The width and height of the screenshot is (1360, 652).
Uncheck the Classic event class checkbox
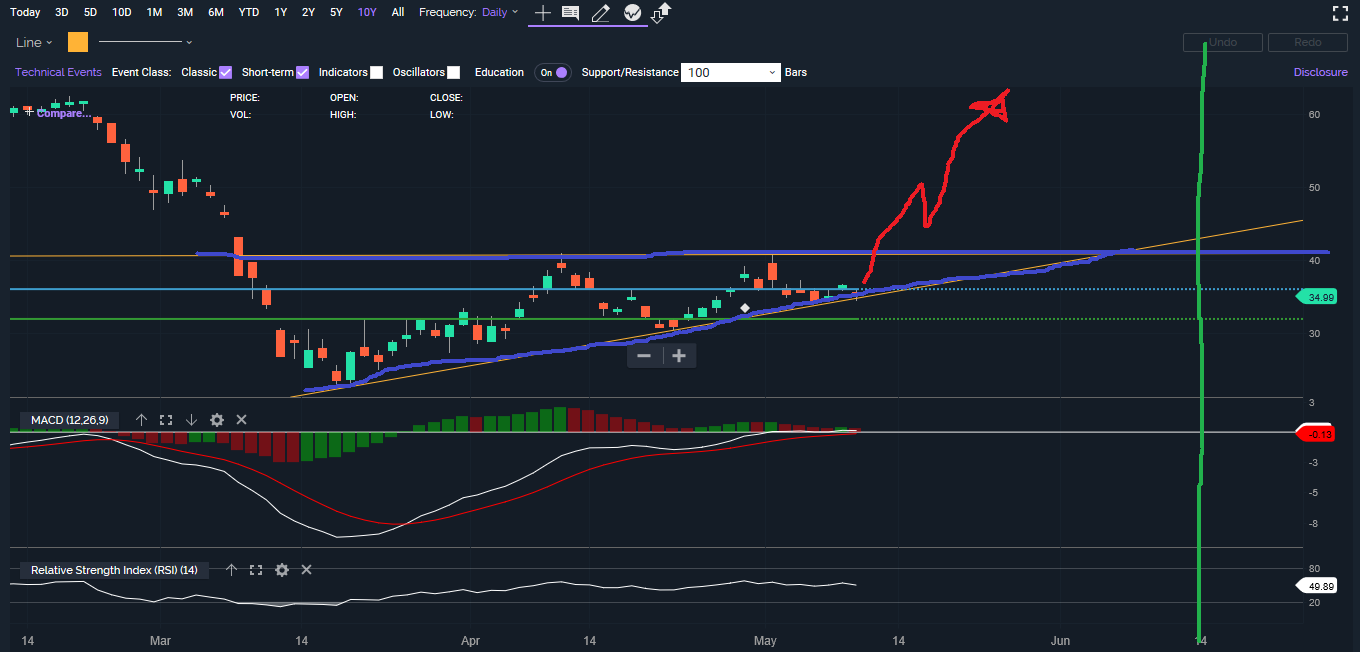tap(226, 72)
